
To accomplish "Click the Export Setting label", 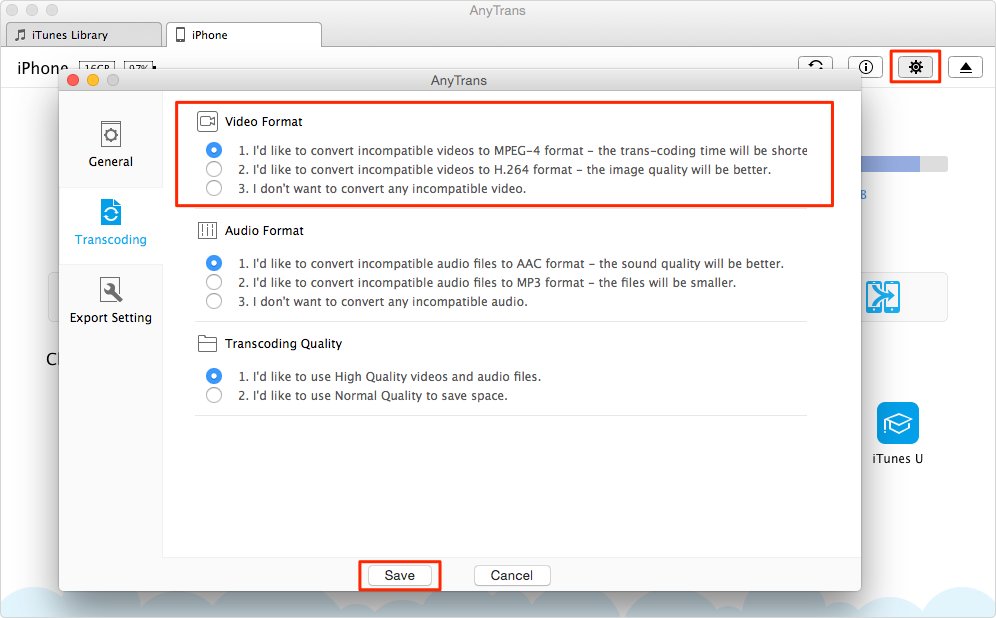I will (111, 318).
